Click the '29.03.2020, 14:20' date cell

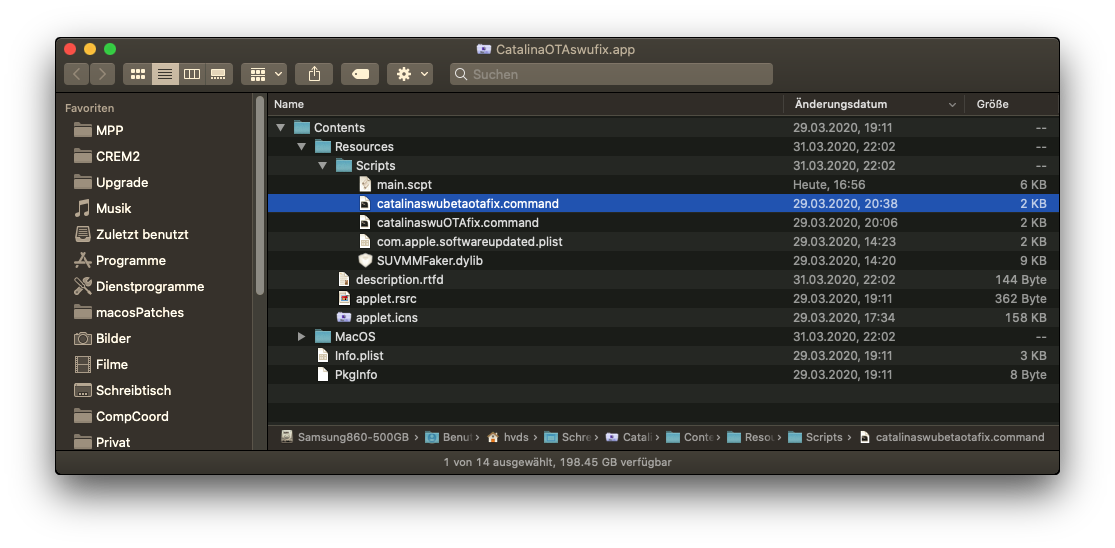(x=843, y=261)
